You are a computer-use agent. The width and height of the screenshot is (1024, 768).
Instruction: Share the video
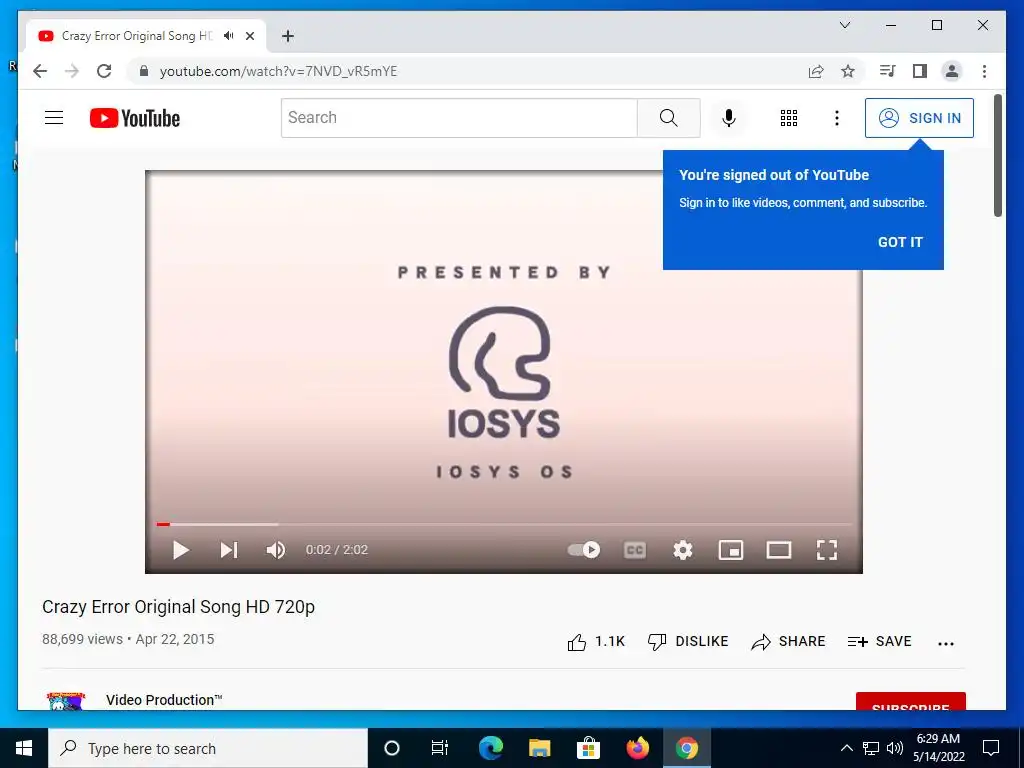pyautogui.click(x=788, y=641)
